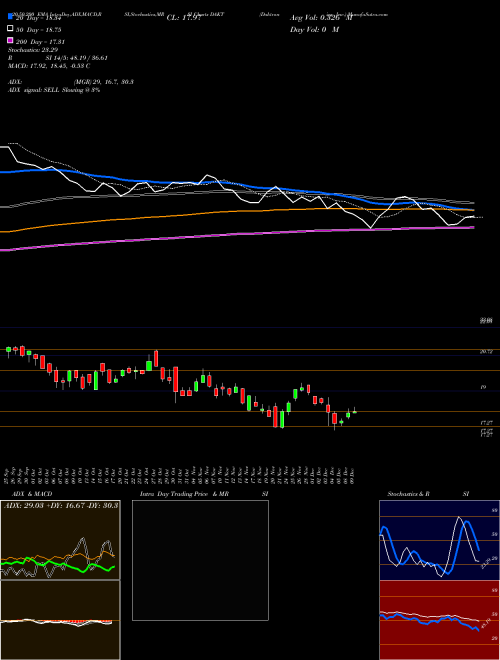500x660 pixels.
Task: Select the '200 Day - 17.31' label
Action: [40, 42]
